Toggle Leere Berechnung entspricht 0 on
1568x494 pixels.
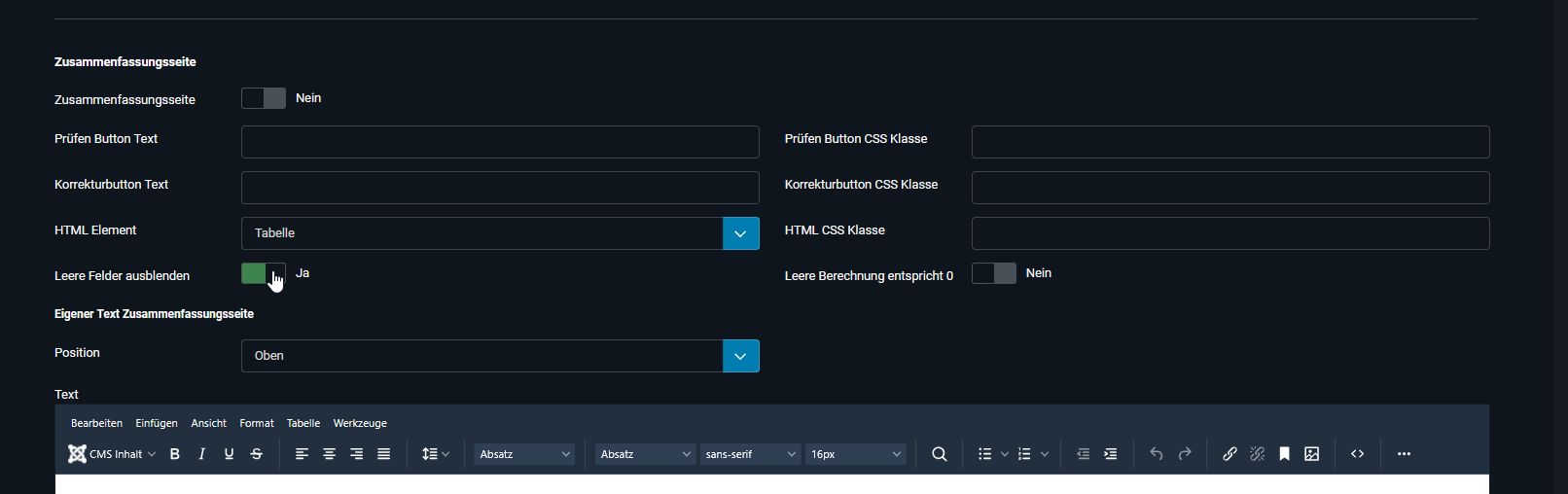[993, 273]
